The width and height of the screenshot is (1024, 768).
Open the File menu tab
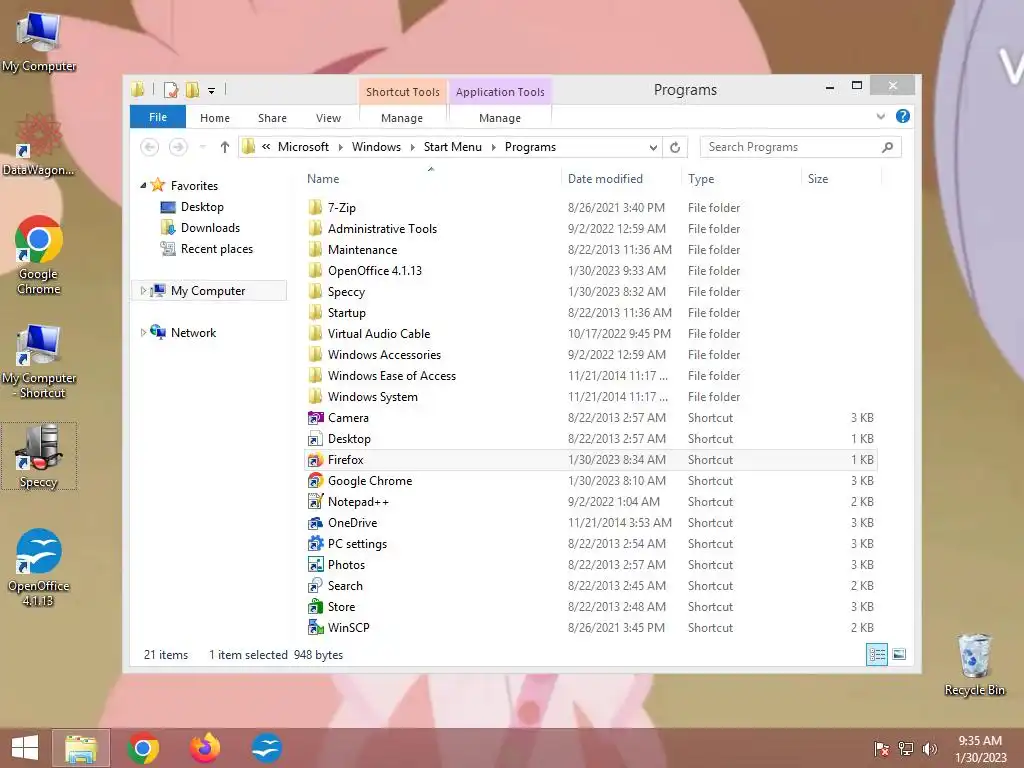pos(158,117)
